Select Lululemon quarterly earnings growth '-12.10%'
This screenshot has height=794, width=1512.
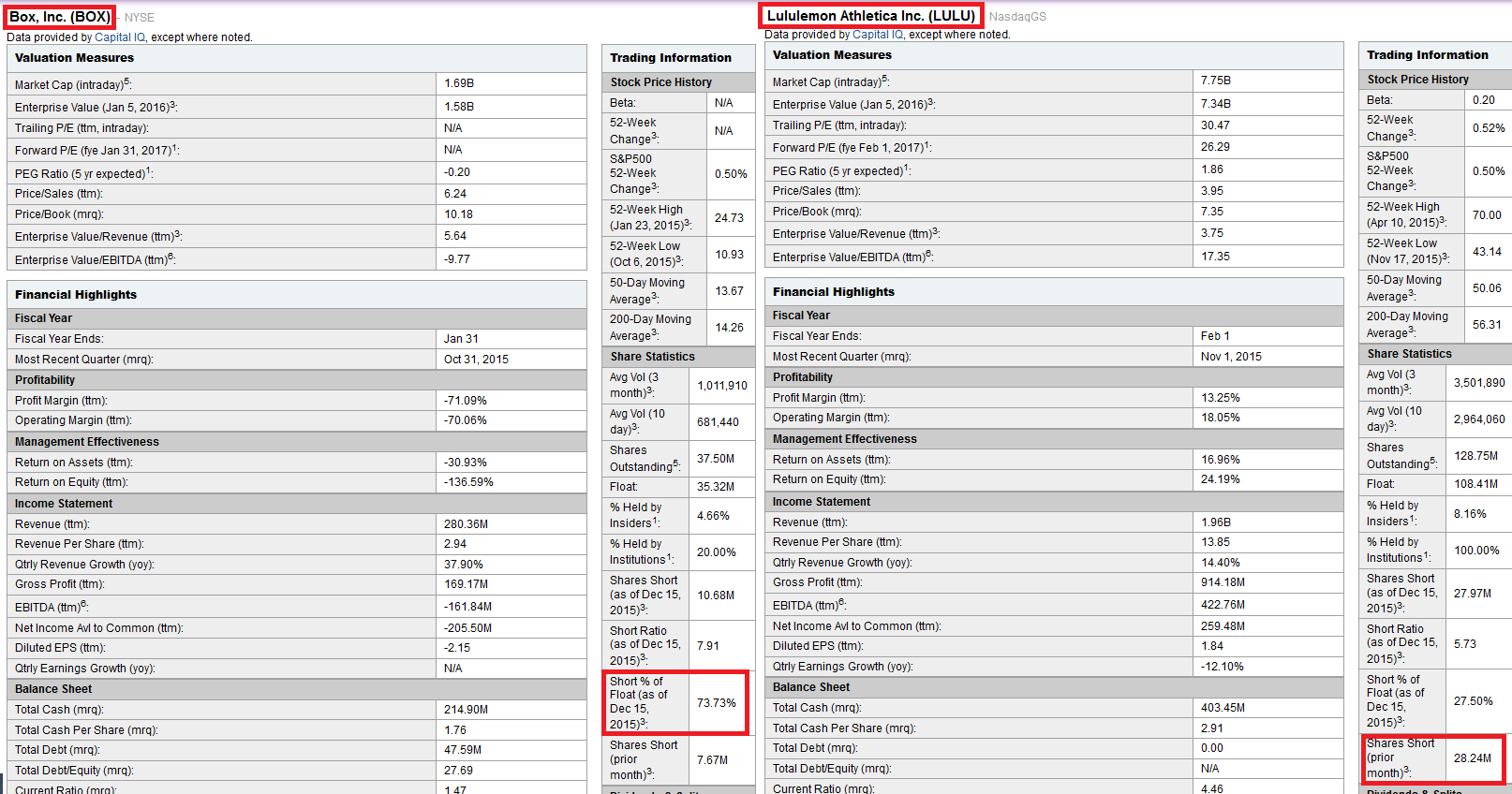pos(1223,667)
